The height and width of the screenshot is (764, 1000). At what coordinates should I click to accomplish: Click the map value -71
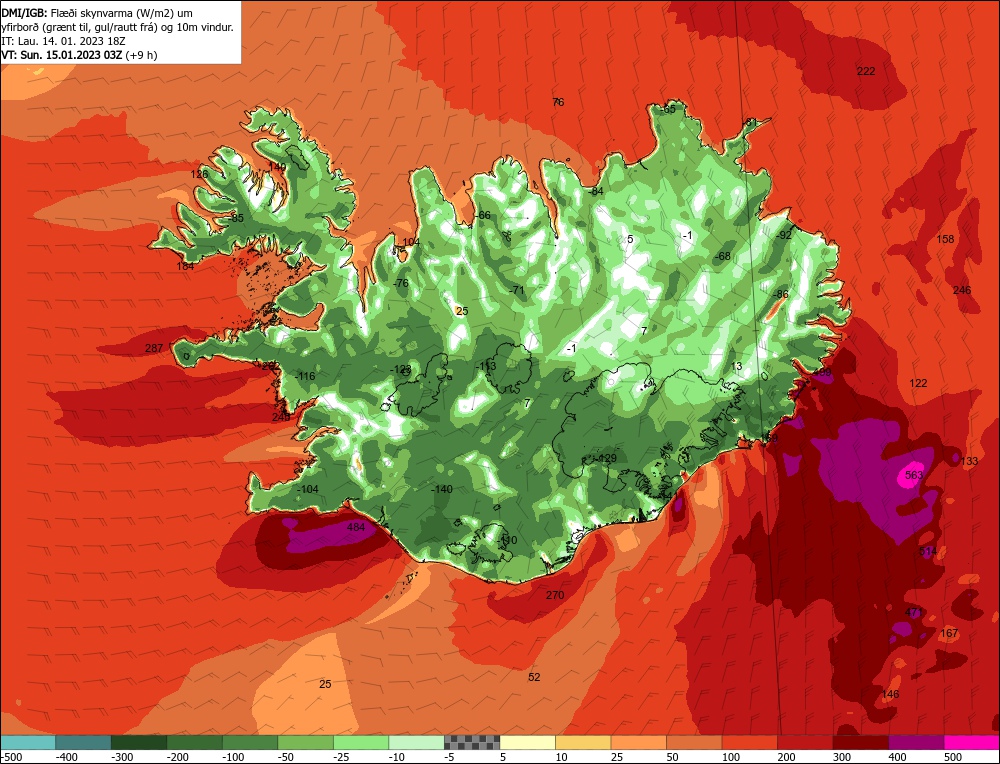(x=516, y=290)
